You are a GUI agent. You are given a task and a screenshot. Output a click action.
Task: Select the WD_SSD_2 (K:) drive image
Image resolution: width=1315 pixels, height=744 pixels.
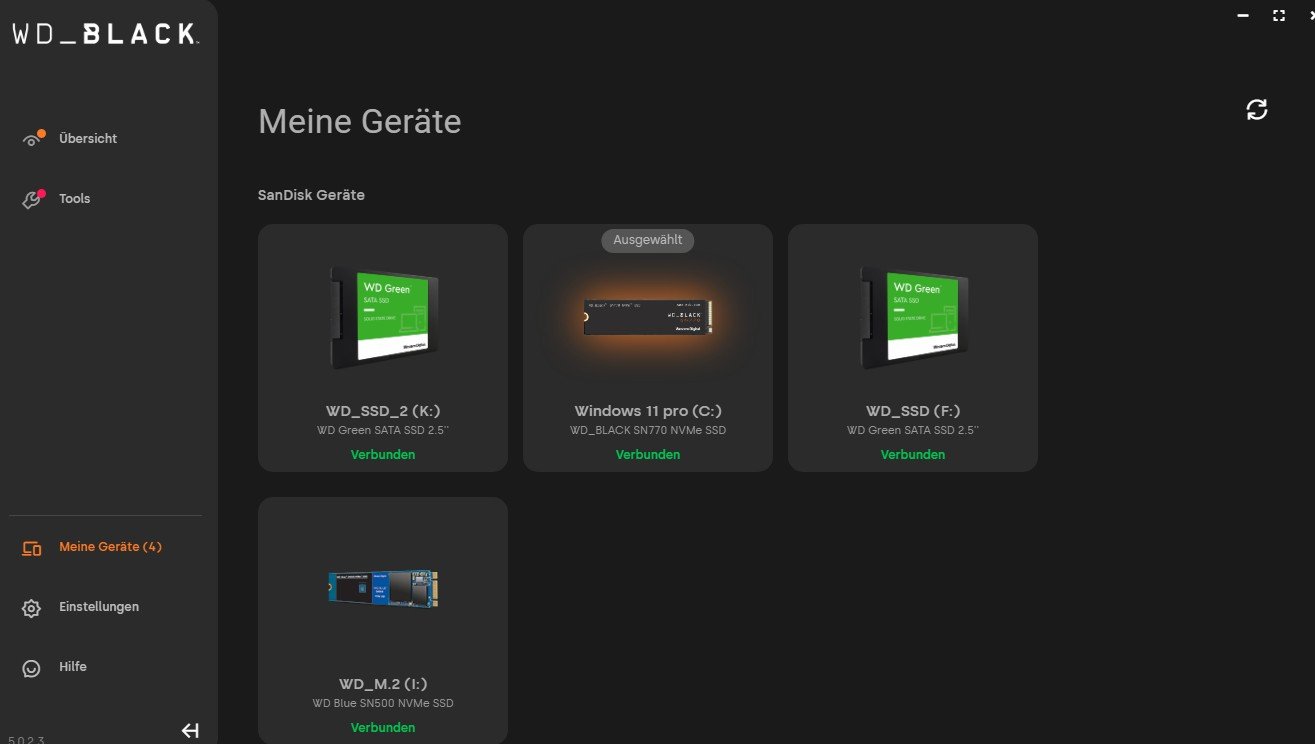coord(384,318)
